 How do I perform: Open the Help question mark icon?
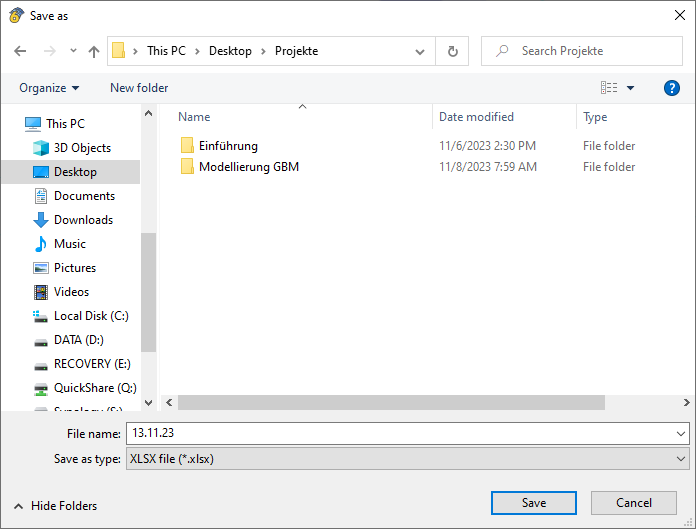pos(672,88)
